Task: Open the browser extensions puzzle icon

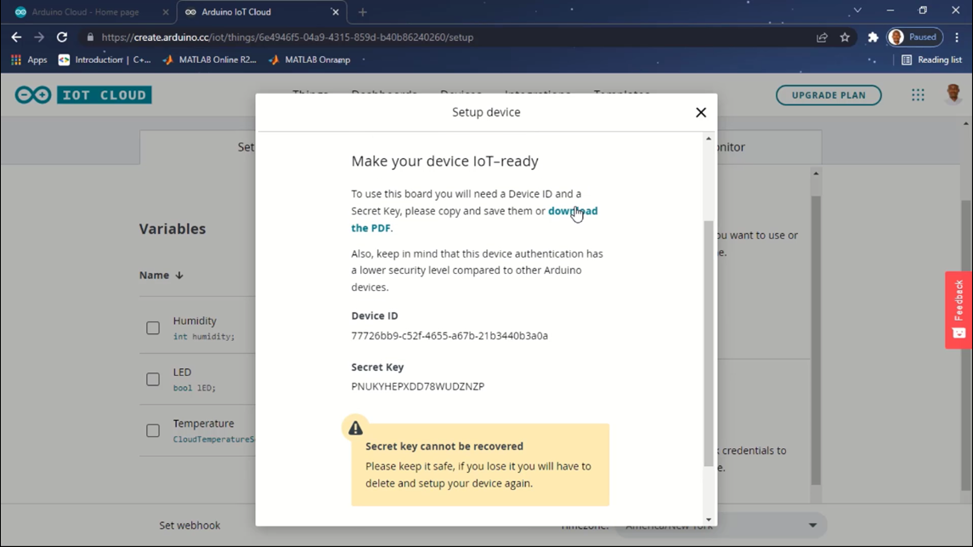Action: 873,37
